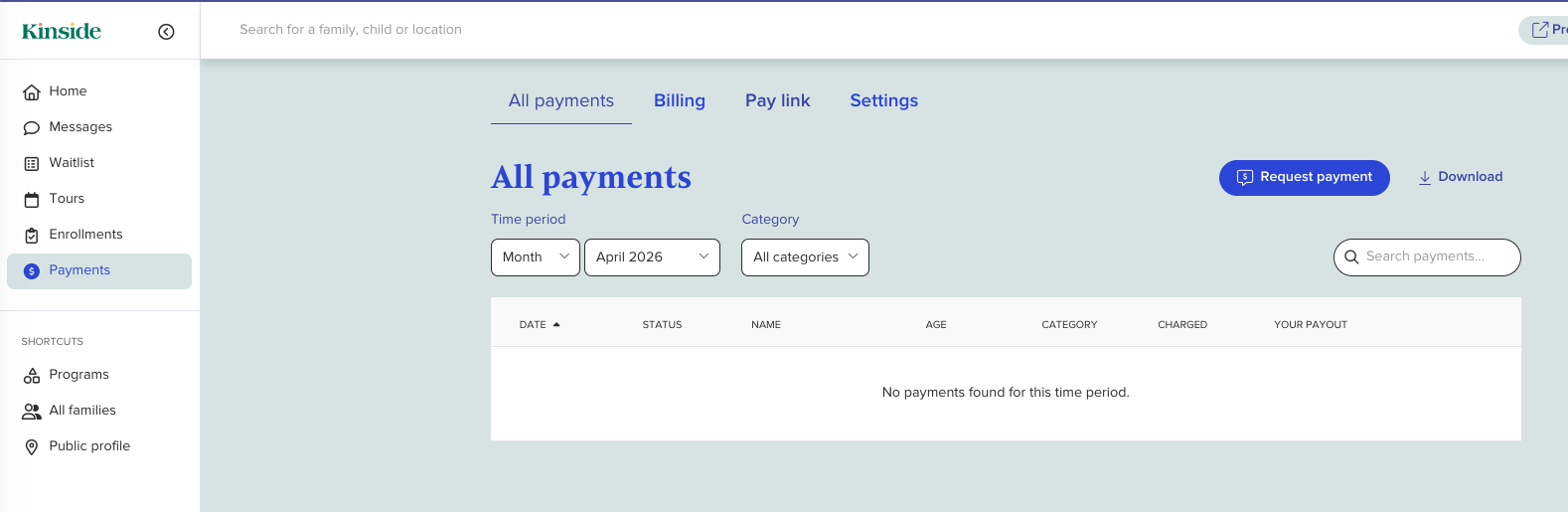1568x512 pixels.
Task: Collapse the sidebar with the arrow icon
Action: (x=166, y=32)
